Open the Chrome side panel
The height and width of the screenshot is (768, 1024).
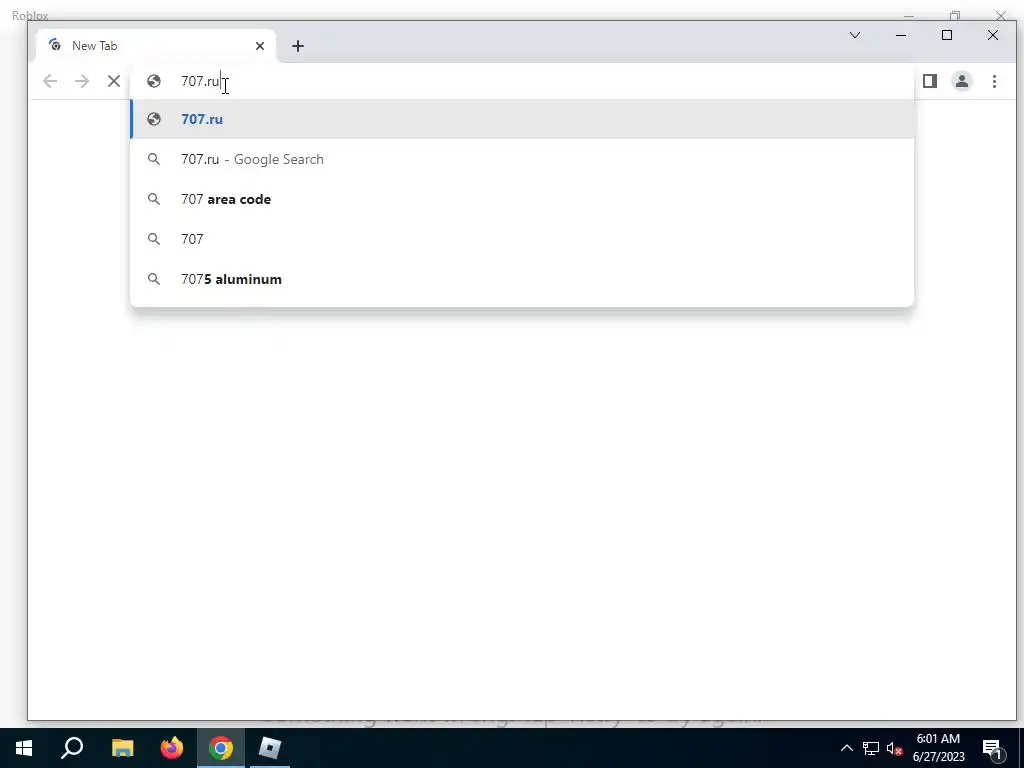(x=930, y=81)
